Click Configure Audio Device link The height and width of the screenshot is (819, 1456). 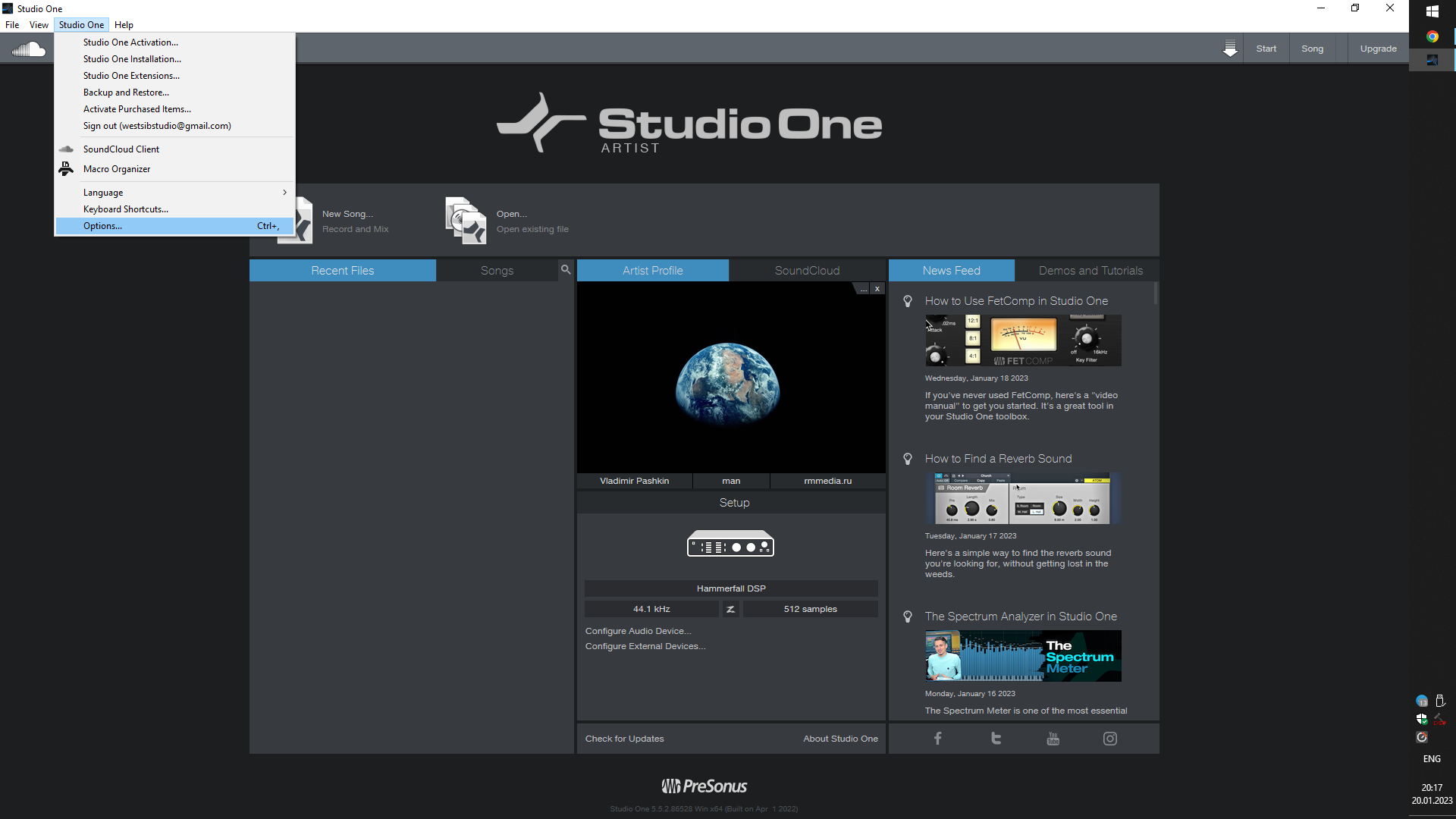pos(638,631)
